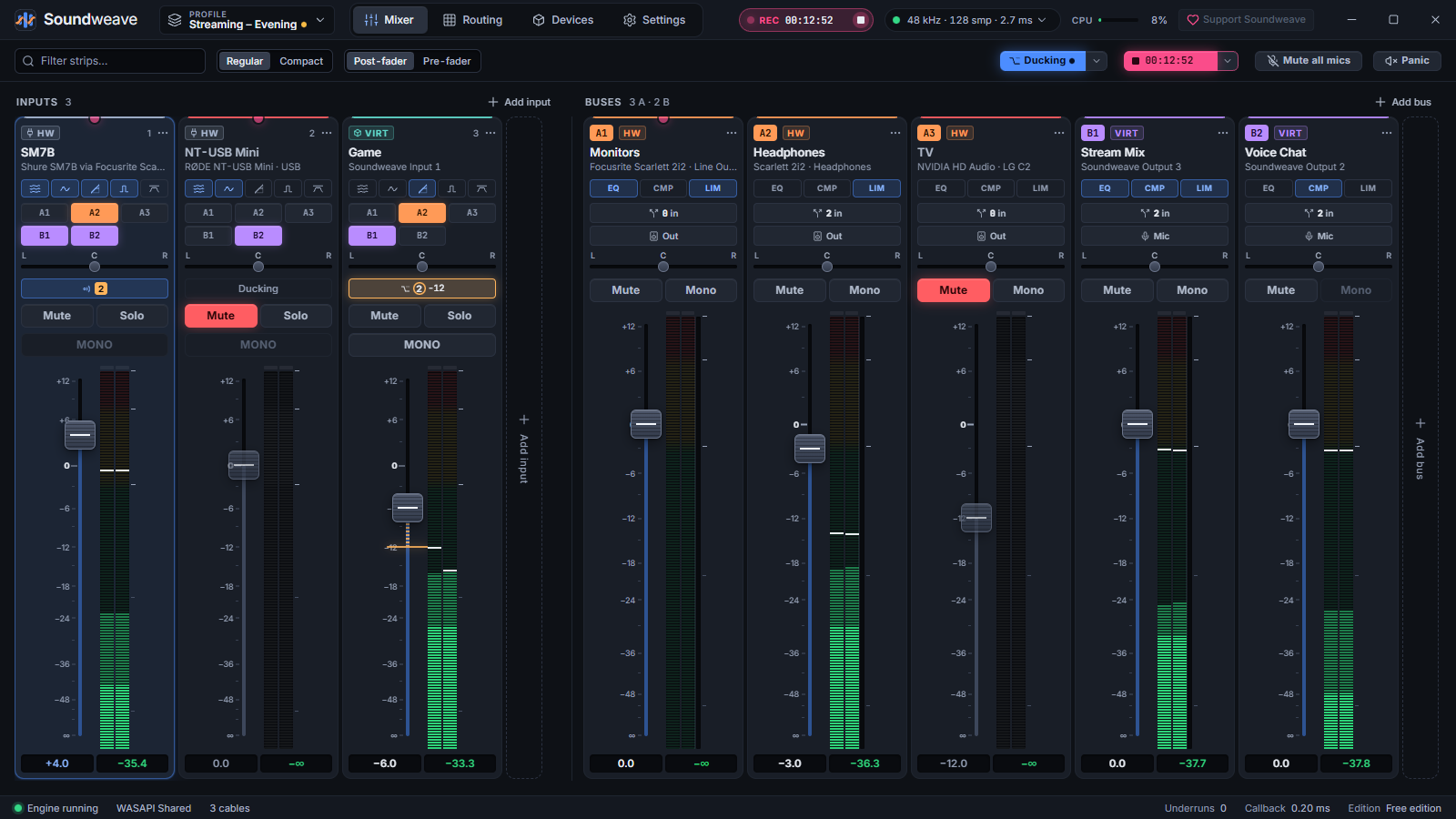The height and width of the screenshot is (819, 1456).
Task: Disable SM7B routing to B2
Action: [x=95, y=235]
